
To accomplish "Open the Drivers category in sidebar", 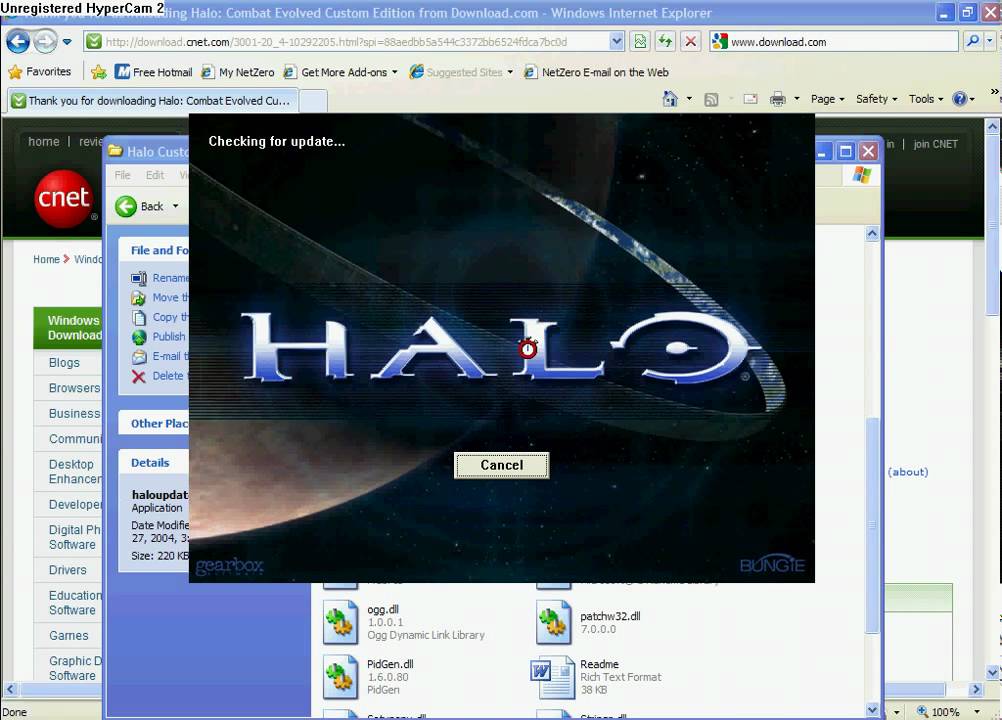I will tap(67, 569).
